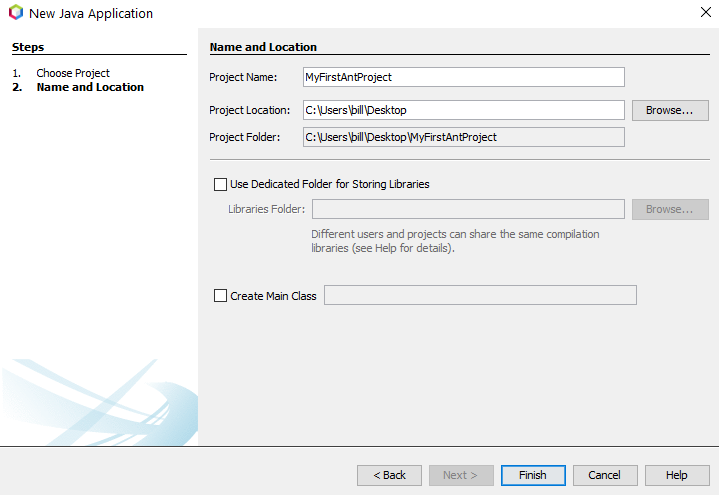719x495 pixels.
Task: Click the NetBeans cube icon in title bar
Action: click(x=16, y=12)
